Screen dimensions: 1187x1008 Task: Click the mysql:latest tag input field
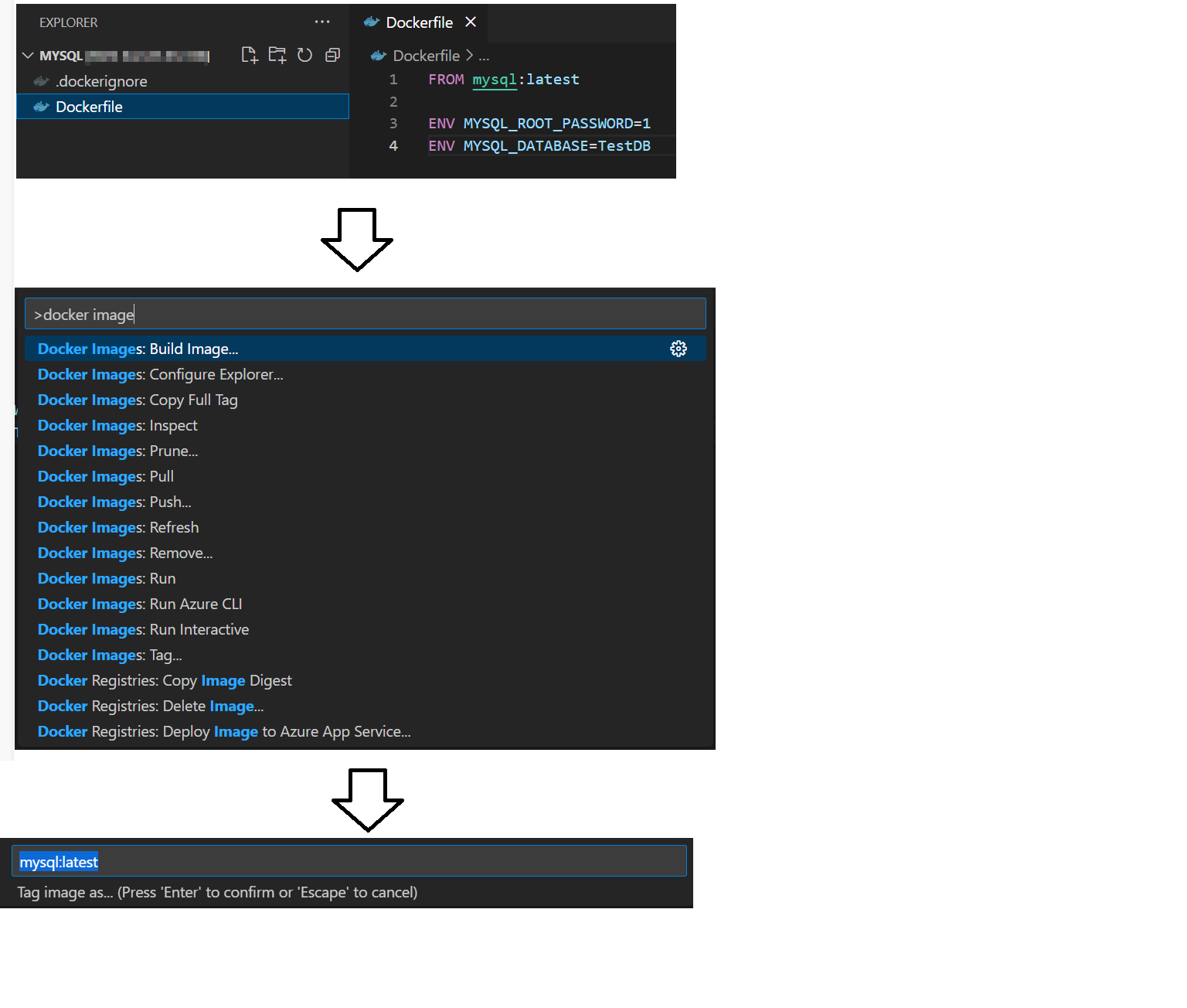[349, 861]
